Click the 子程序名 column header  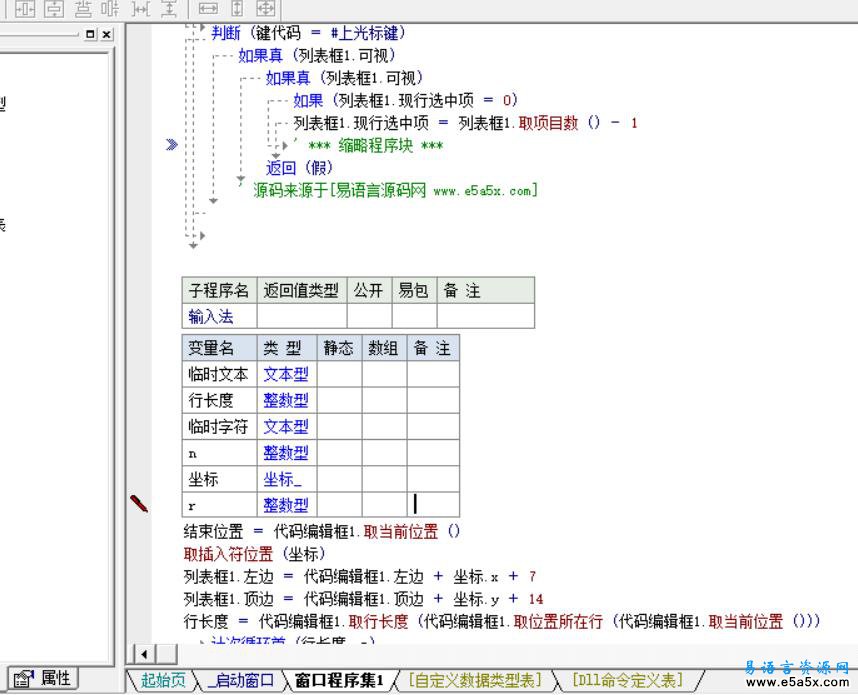point(219,291)
